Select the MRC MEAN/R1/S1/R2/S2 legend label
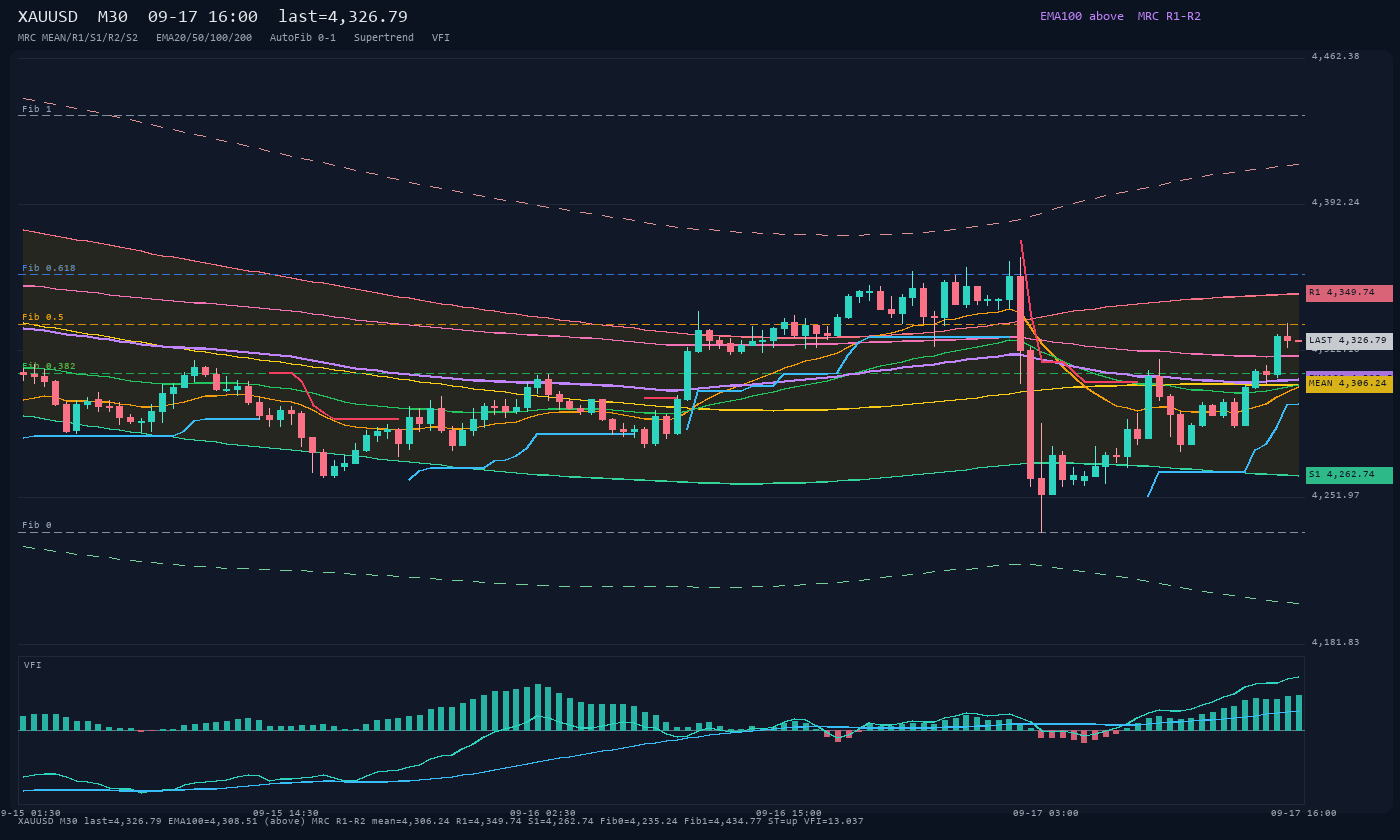The image size is (1400, 840). tap(78, 37)
